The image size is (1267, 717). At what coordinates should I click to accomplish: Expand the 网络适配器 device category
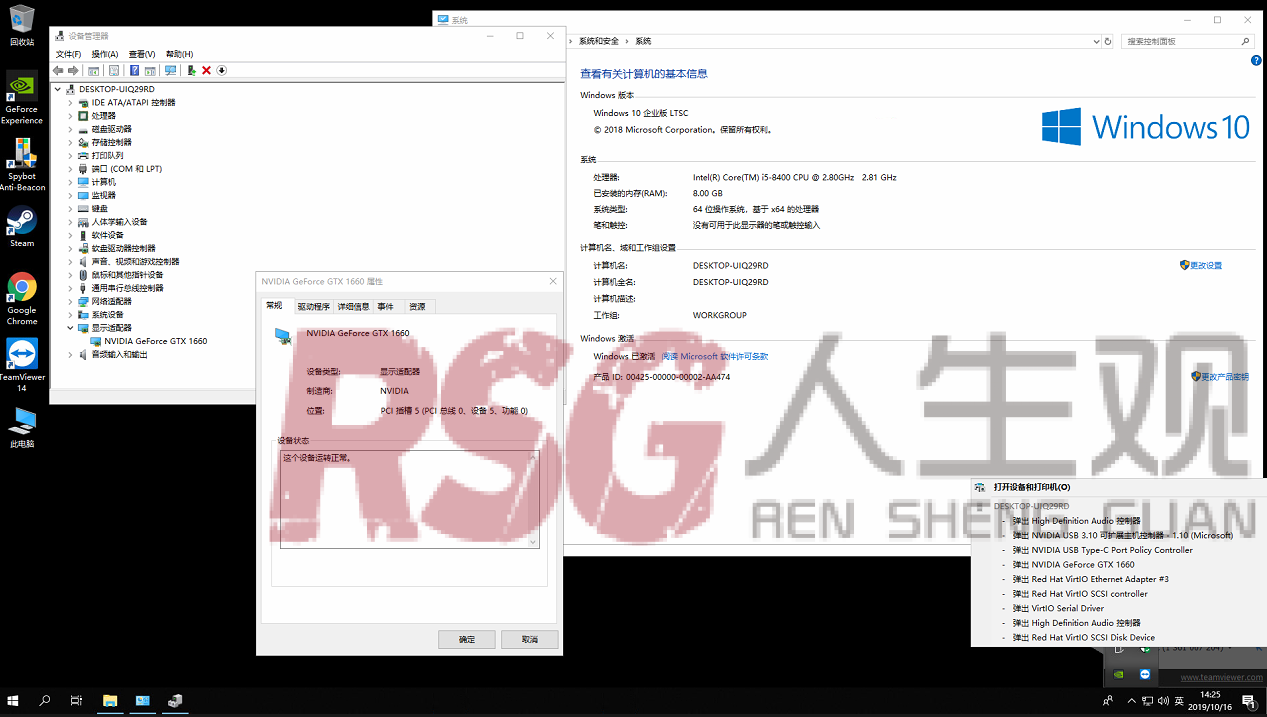[x=70, y=301]
